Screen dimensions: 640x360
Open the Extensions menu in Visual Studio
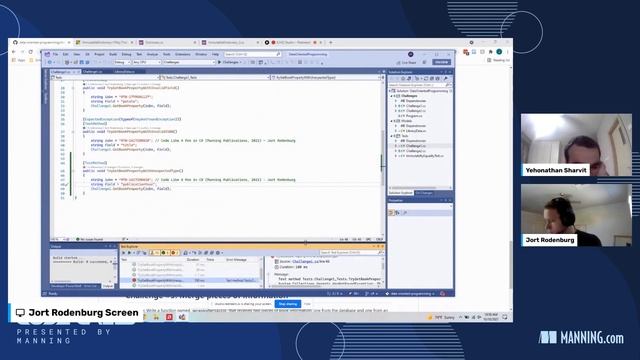(182, 54)
